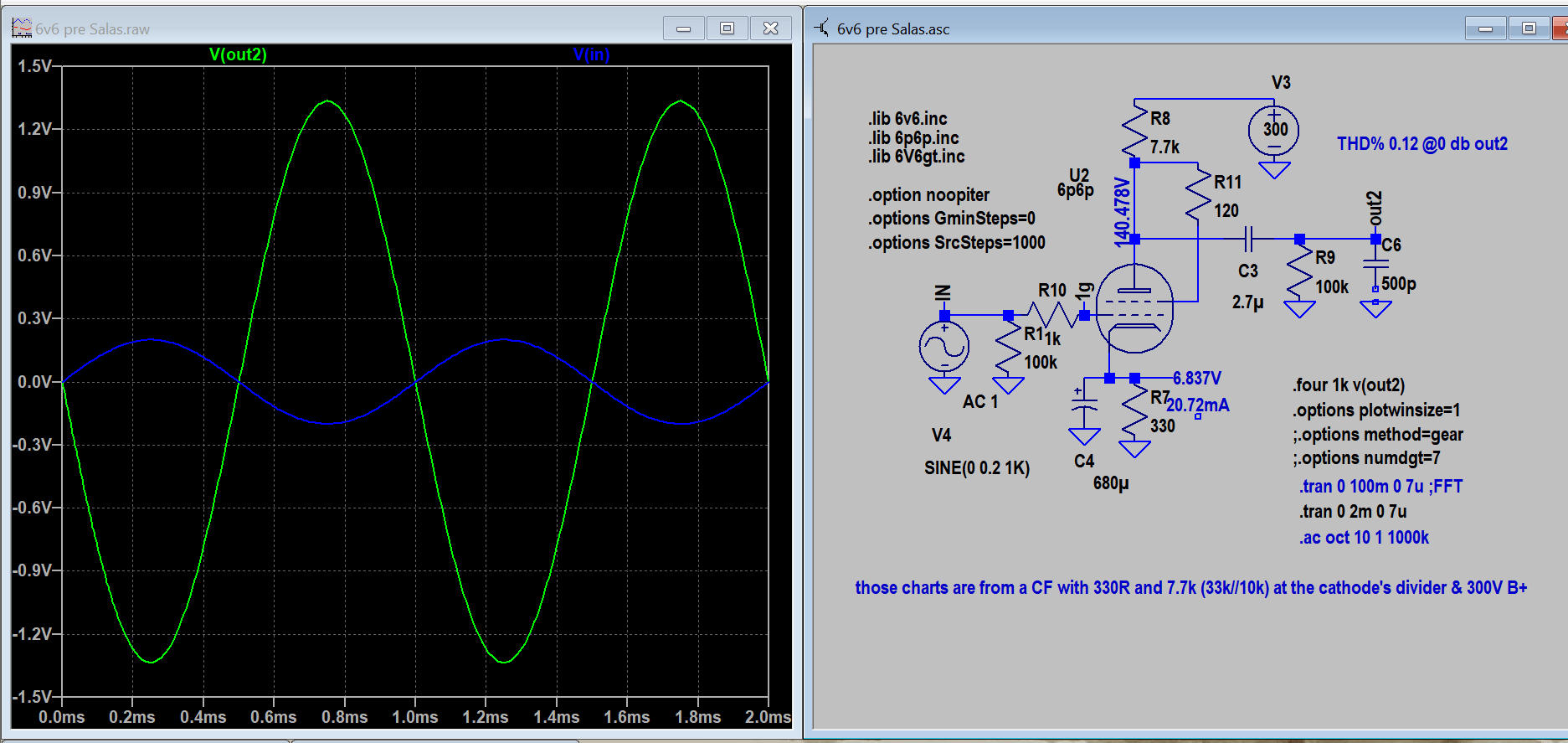Viewport: 1568px width, 743px height.
Task: Click the .options GminSteps=0 directive
Action: tap(951, 218)
